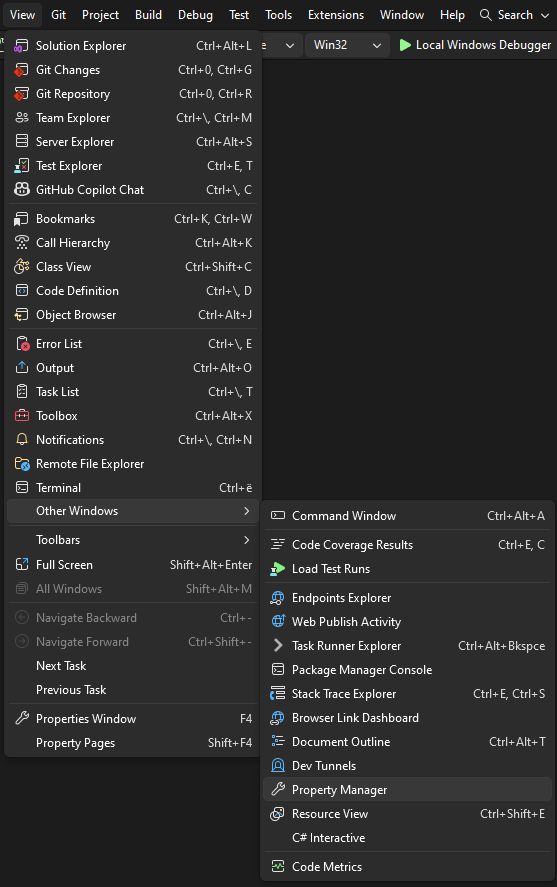Click the Document Outline icon
557x887 pixels.
(x=278, y=742)
